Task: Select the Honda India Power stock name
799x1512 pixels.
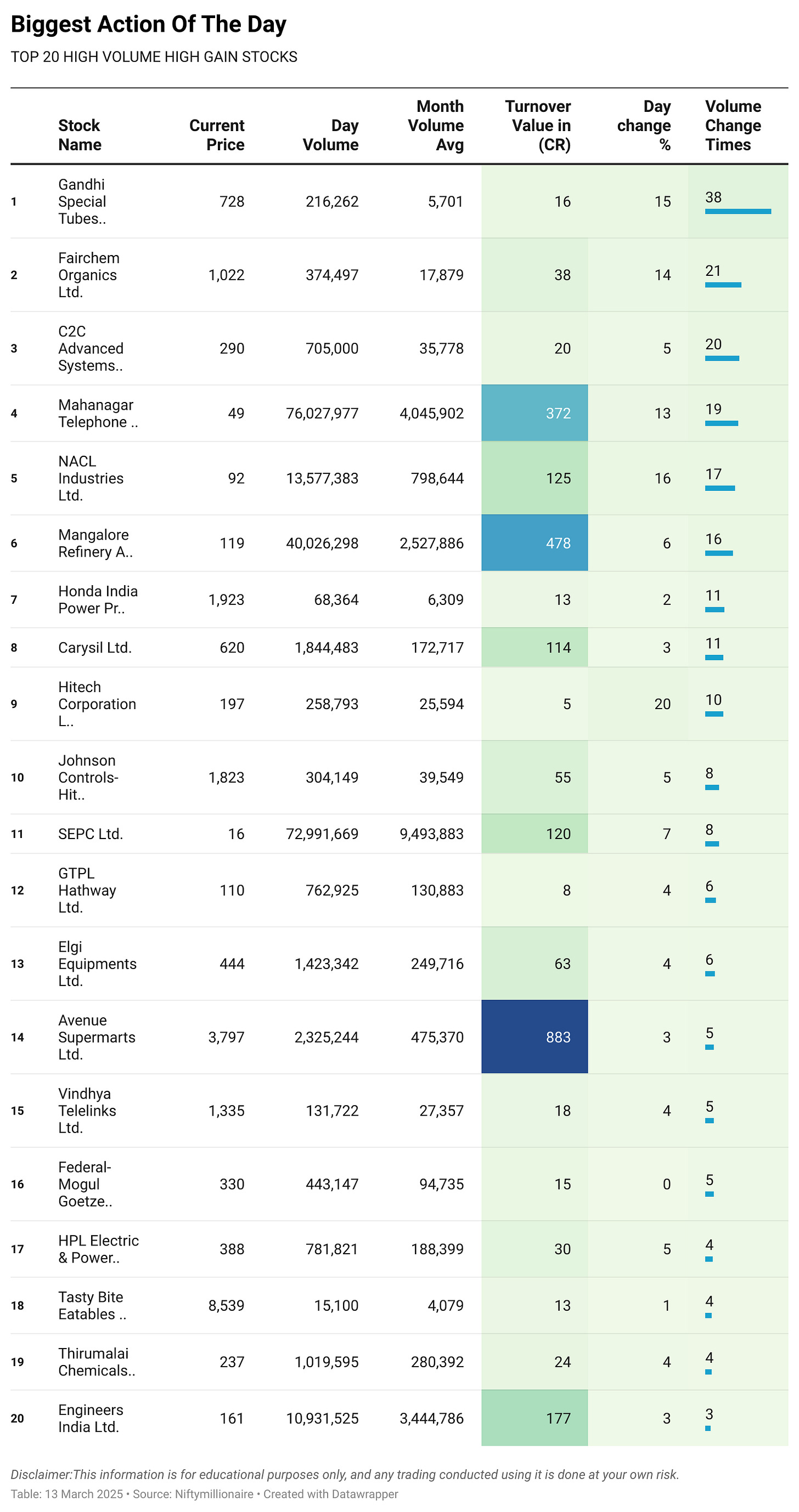Action: coord(98,599)
